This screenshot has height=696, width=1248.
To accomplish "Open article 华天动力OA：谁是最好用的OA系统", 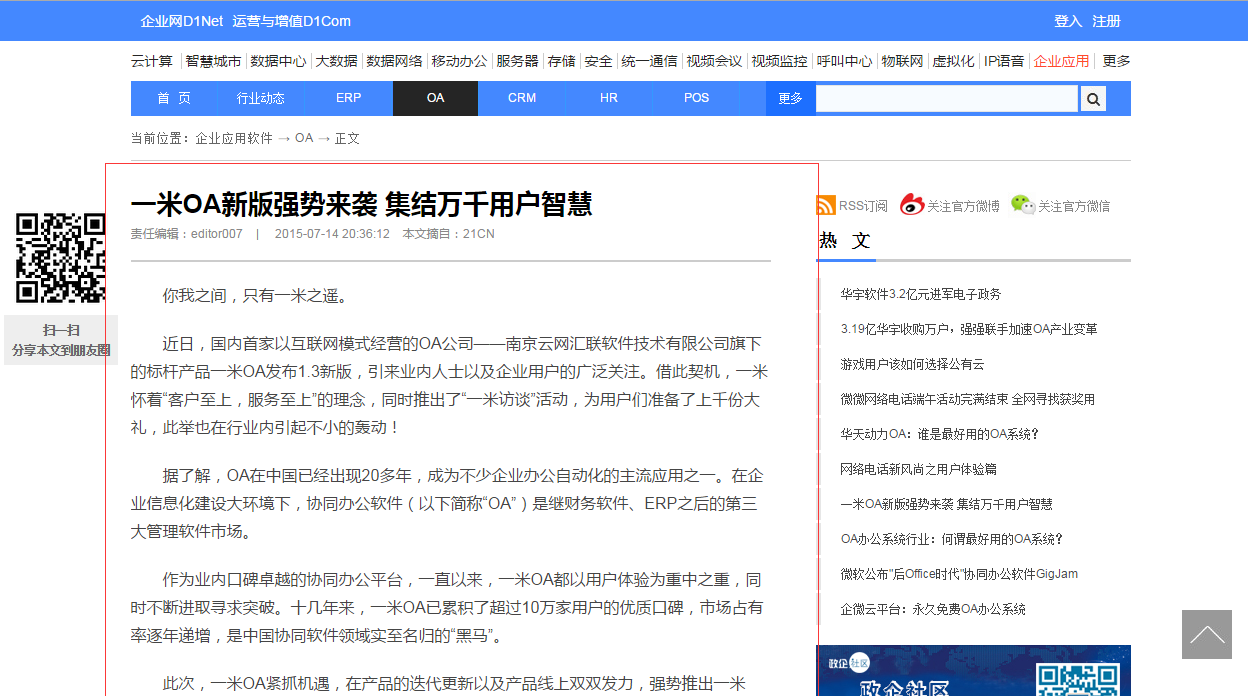I will (940, 434).
